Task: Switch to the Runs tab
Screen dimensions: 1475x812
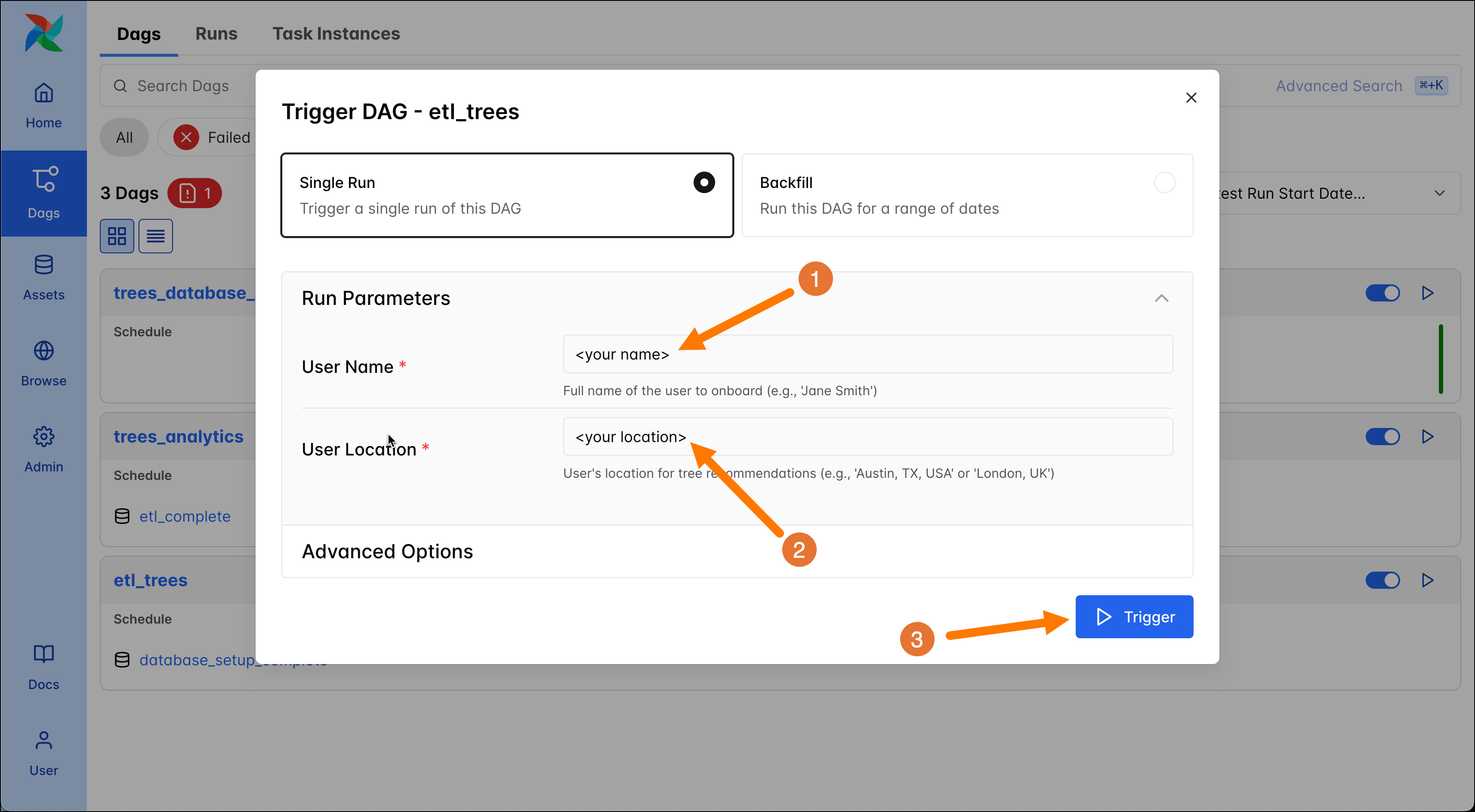Action: point(216,34)
